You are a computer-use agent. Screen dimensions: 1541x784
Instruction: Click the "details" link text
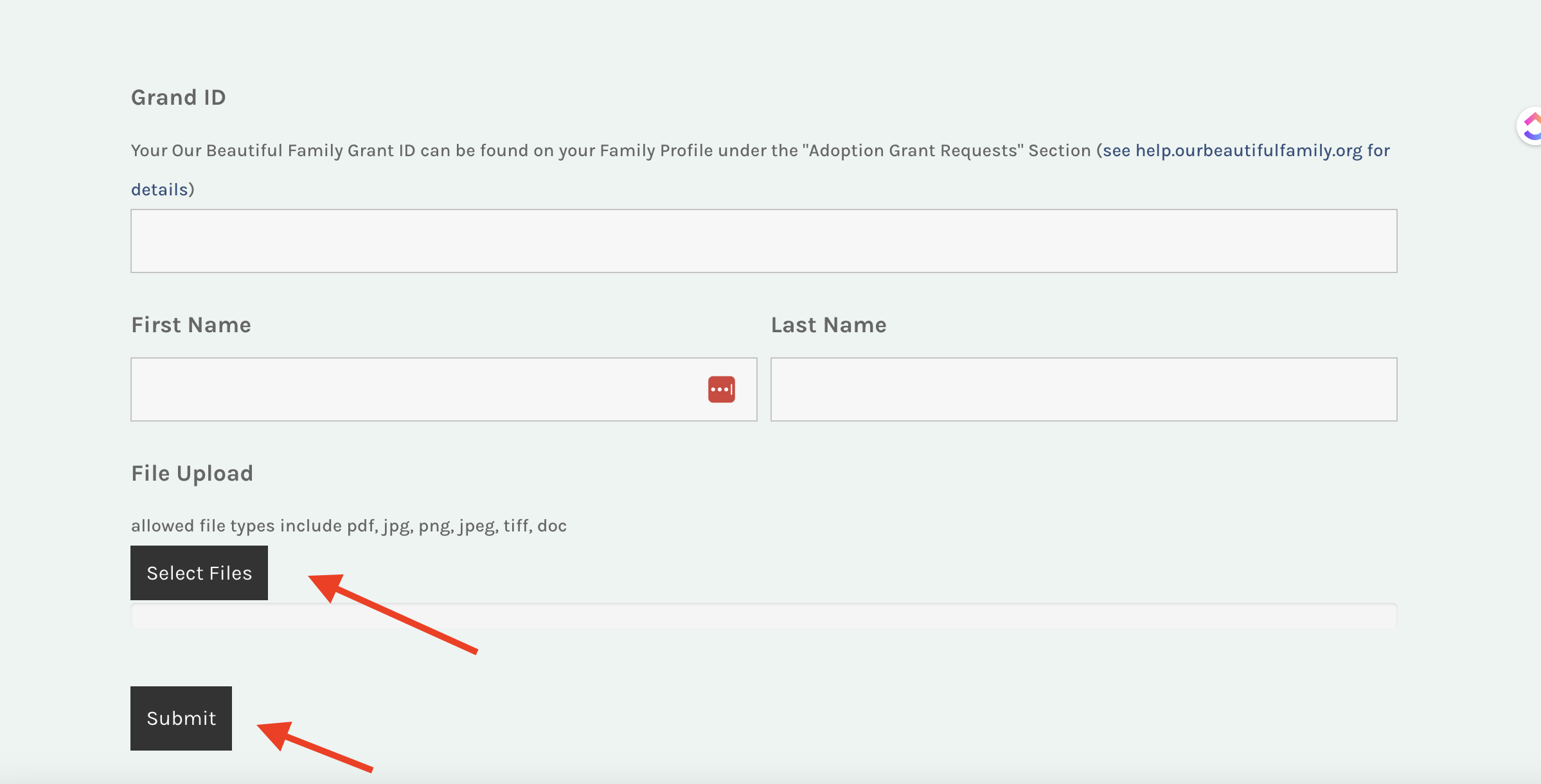click(159, 190)
